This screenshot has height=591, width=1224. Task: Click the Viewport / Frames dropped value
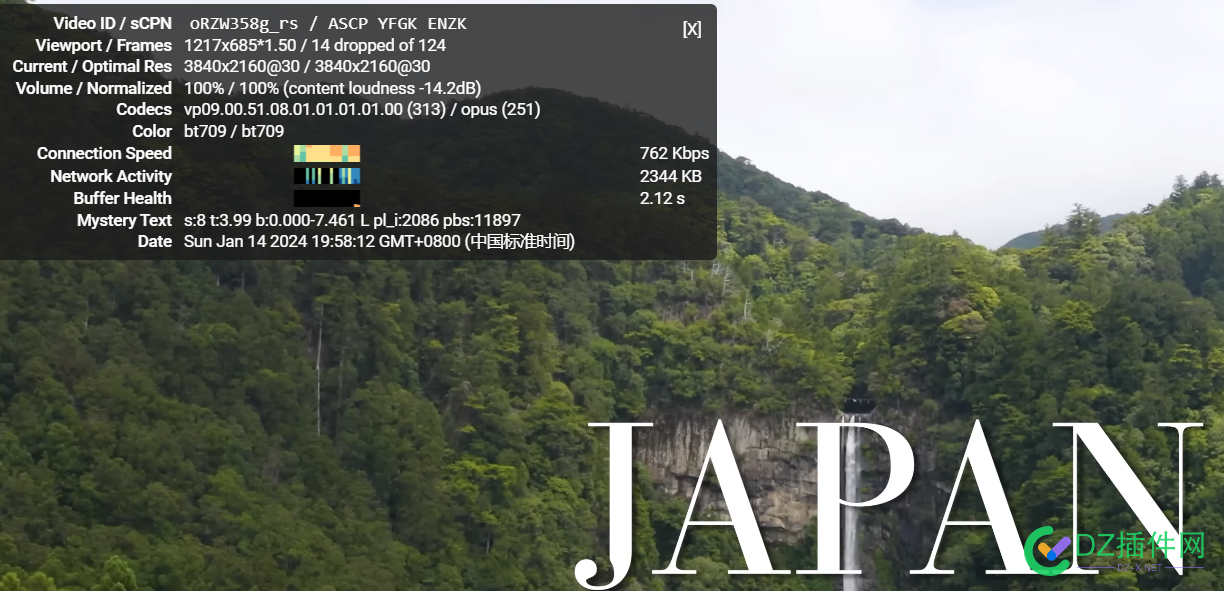tap(315, 45)
